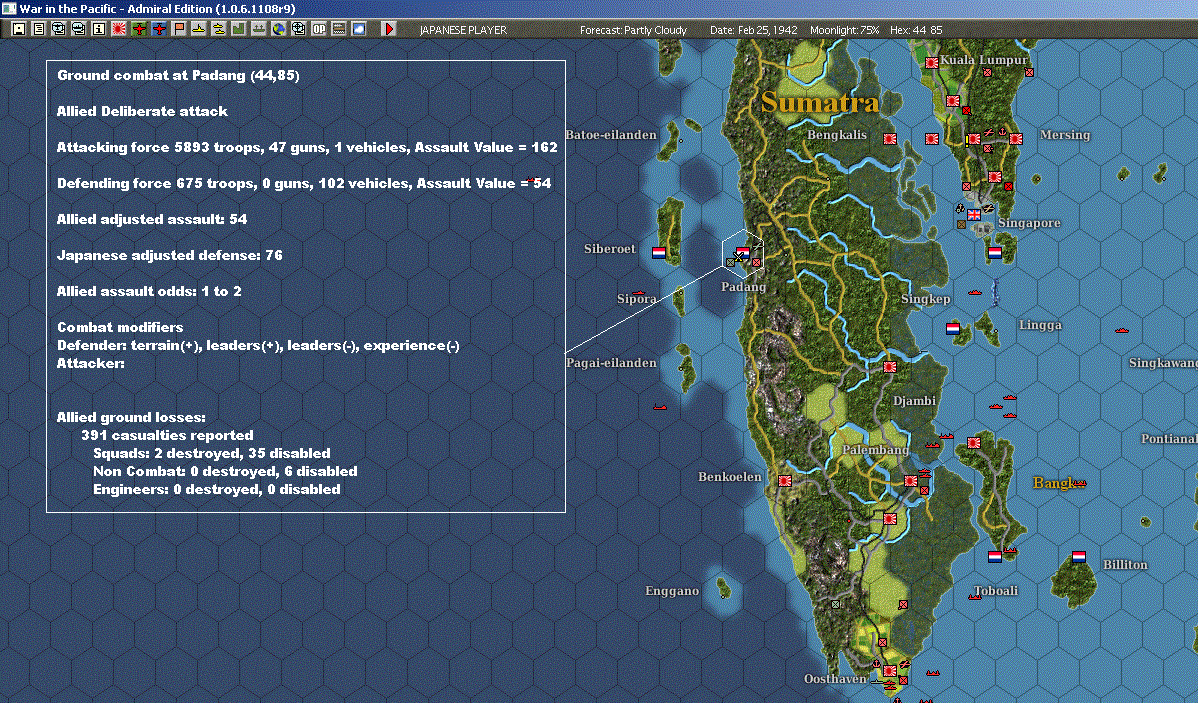1198x703 pixels.
Task: Select the Japanese flag at Oosthaven
Action: point(890,671)
